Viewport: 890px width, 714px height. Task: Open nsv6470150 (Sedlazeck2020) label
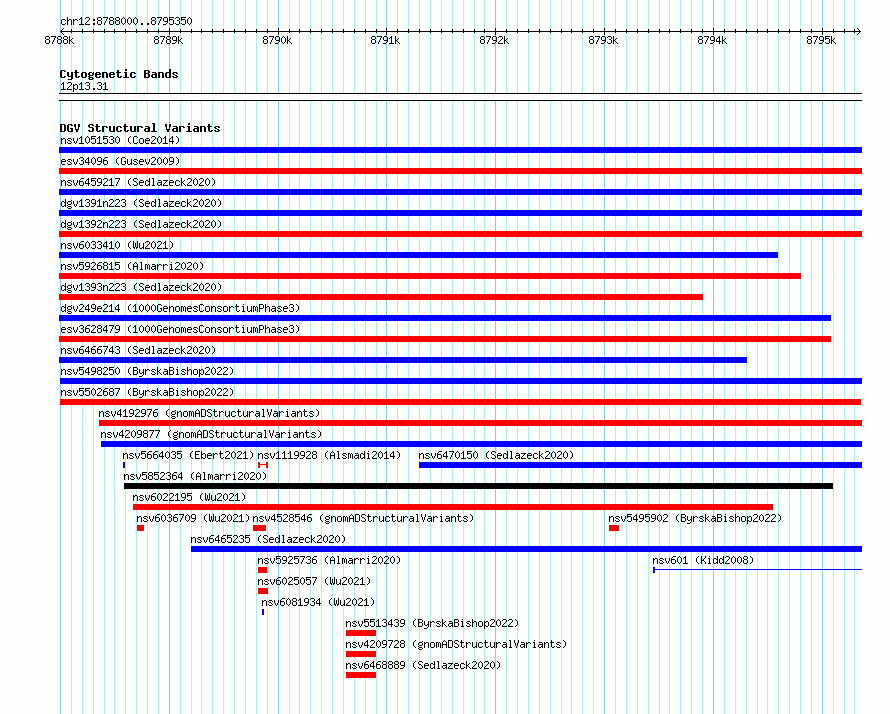496,455
